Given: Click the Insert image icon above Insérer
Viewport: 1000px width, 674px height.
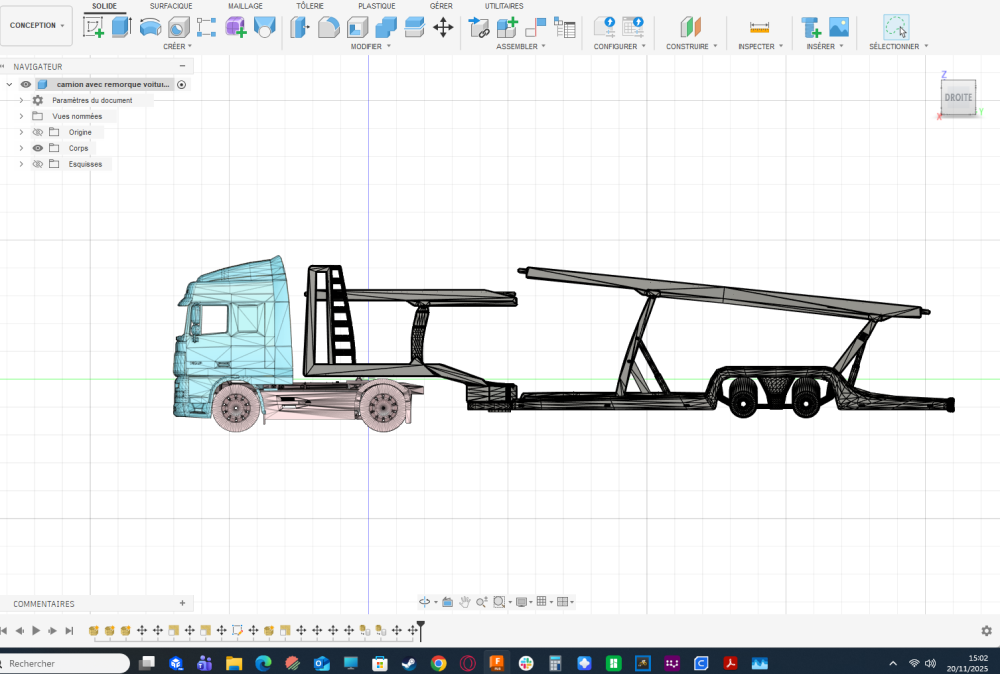Looking at the screenshot, I should [838, 27].
